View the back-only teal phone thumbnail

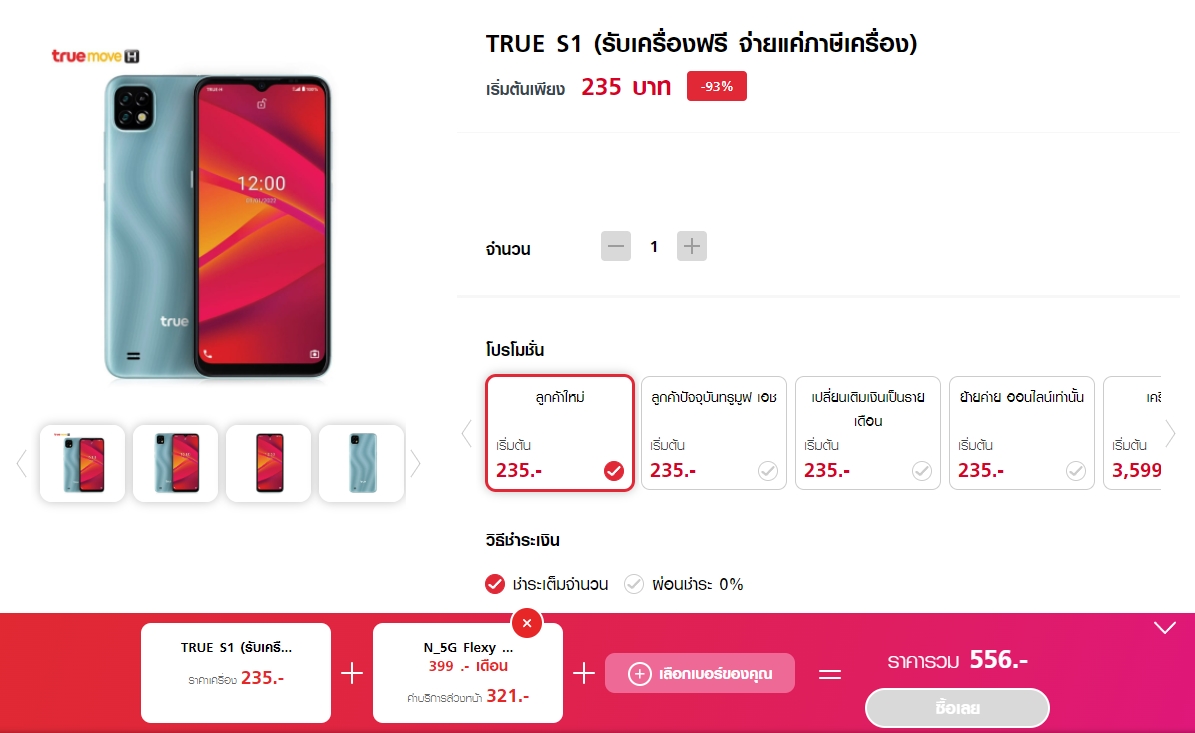click(x=361, y=463)
